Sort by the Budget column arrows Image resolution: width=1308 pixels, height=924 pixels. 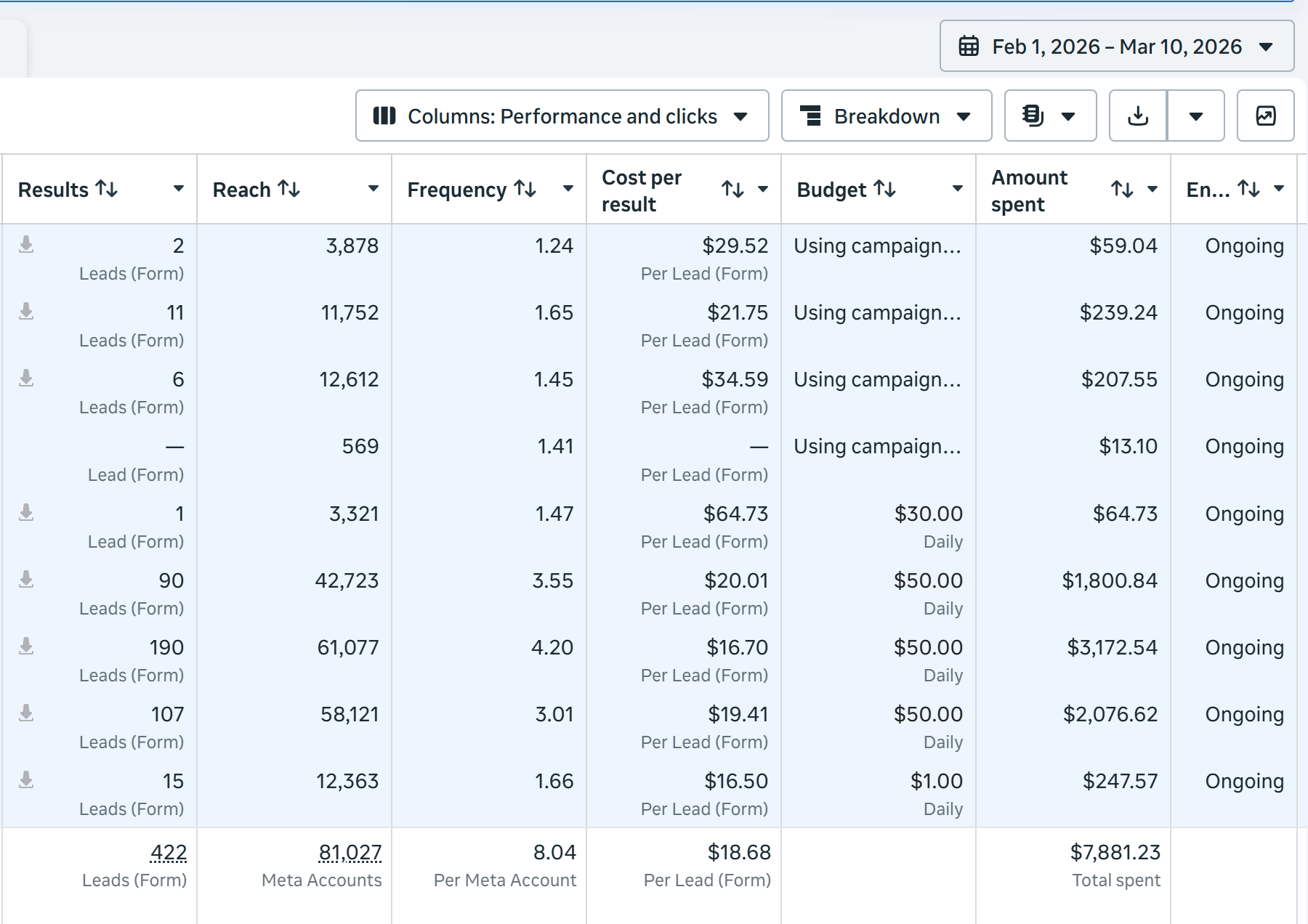point(884,189)
